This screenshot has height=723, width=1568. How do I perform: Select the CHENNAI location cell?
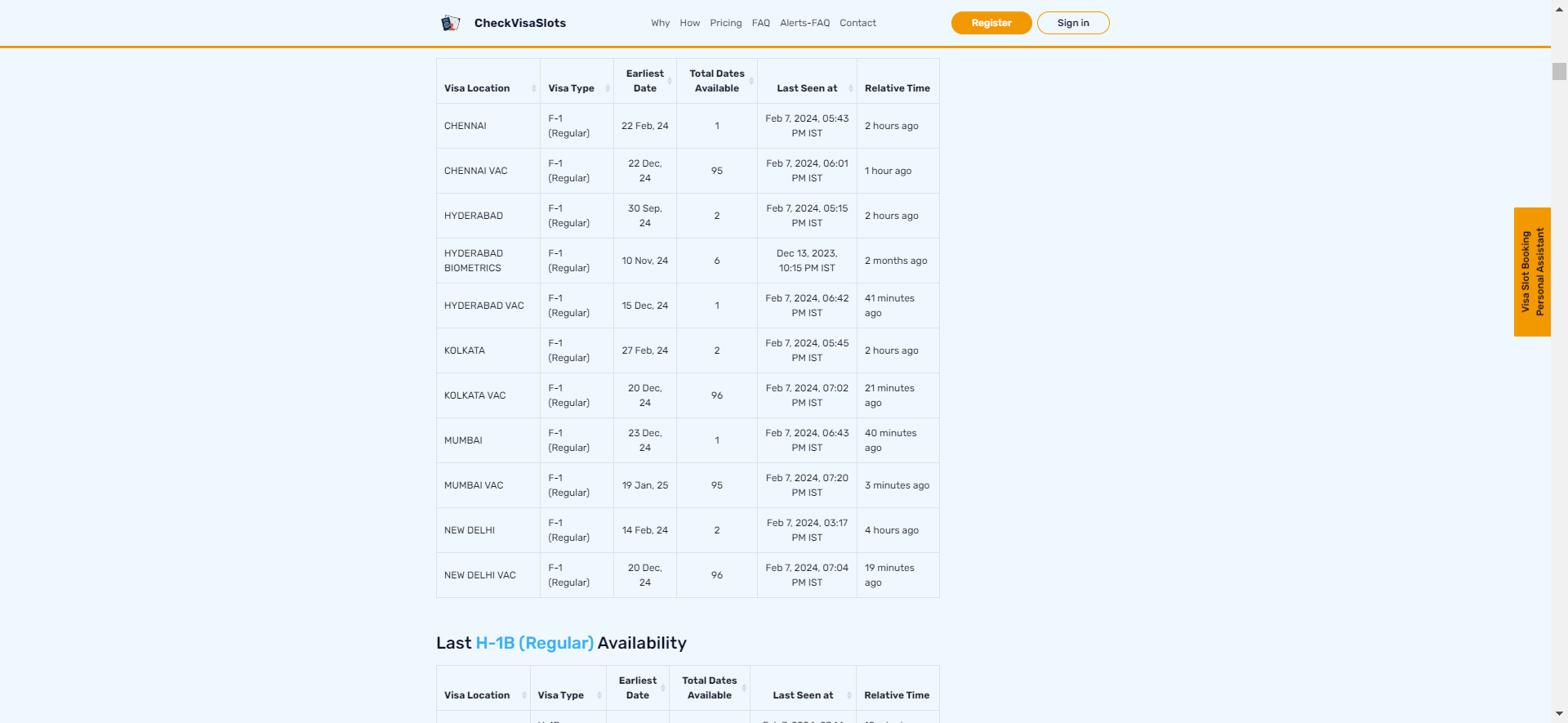488,126
